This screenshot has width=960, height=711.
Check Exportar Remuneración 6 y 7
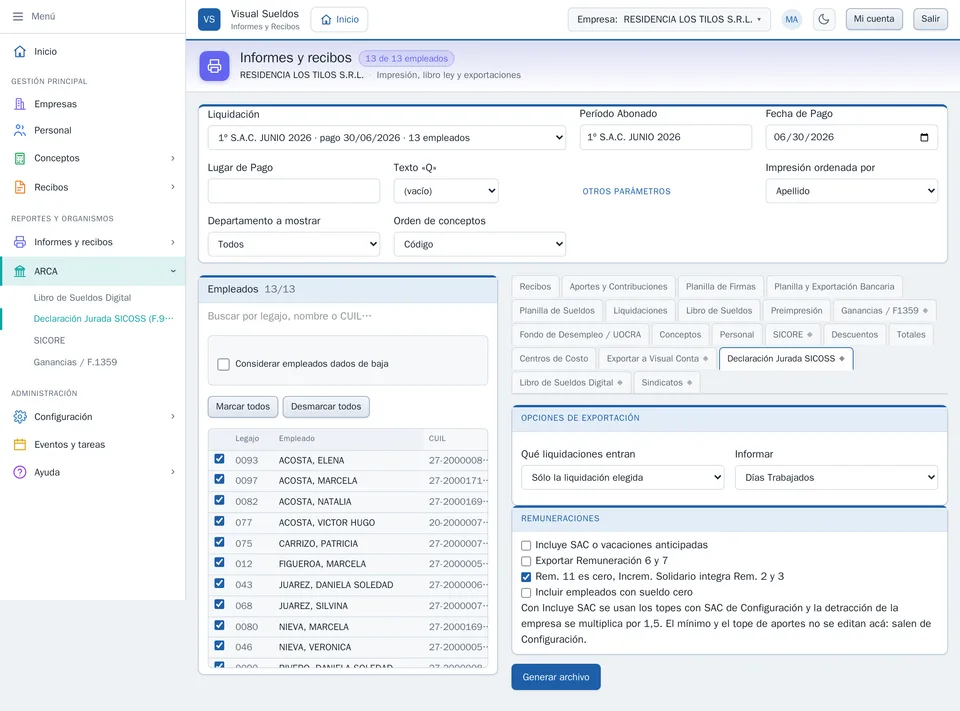pos(526,561)
